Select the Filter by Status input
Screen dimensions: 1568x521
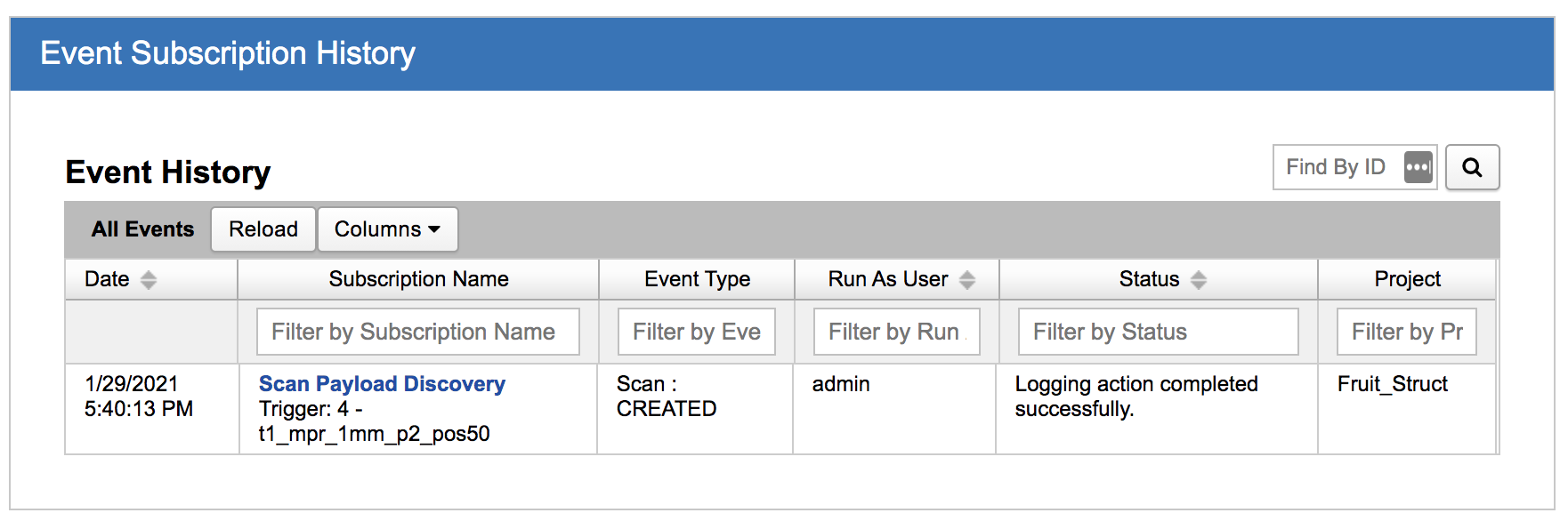[1157, 332]
